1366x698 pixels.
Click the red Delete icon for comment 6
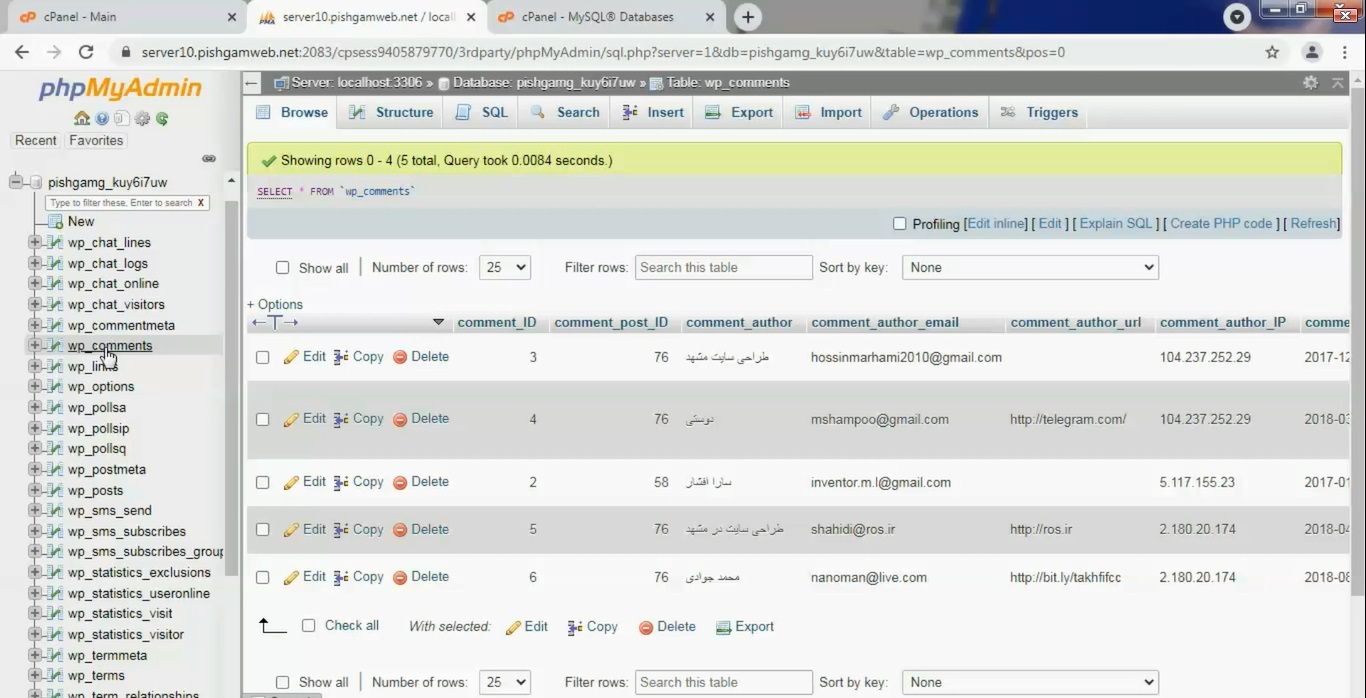pyautogui.click(x=400, y=578)
